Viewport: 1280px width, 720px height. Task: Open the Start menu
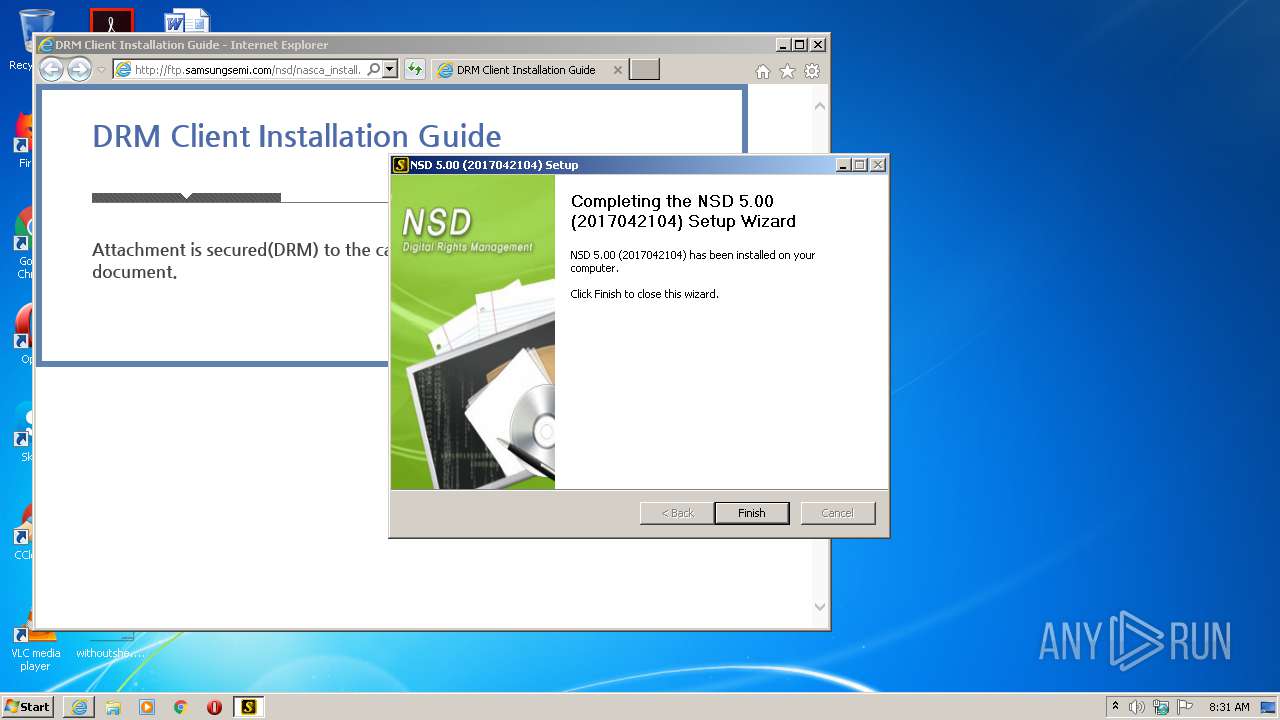[x=28, y=707]
